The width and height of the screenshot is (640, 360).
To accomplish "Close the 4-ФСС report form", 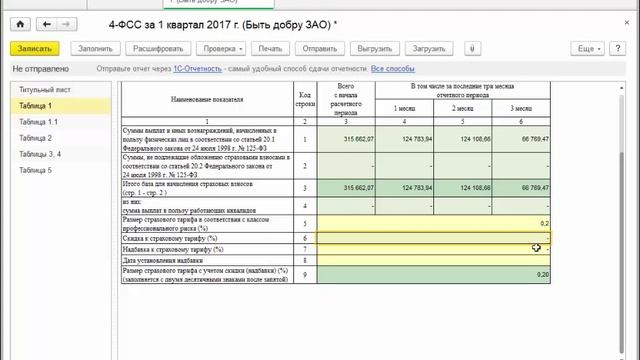I will pyautogui.click(x=627, y=23).
